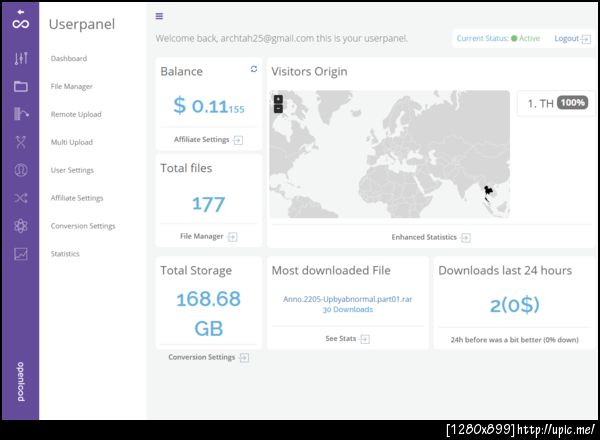Screen dimensions: 600x440
Task: Click the Affiliate Settings shuffle icon
Action: 21,198
